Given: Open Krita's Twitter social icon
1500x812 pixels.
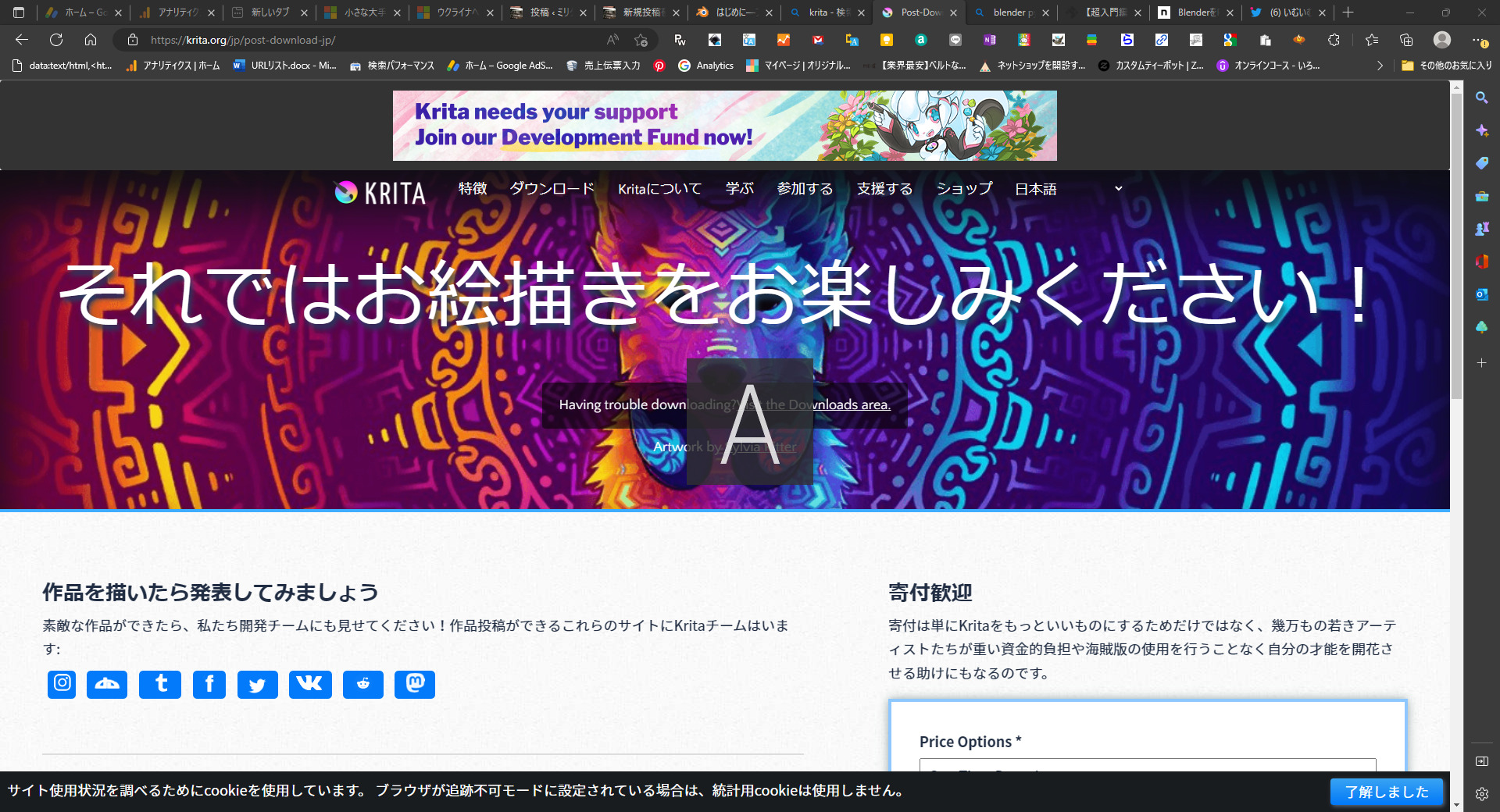Looking at the screenshot, I should coord(257,684).
